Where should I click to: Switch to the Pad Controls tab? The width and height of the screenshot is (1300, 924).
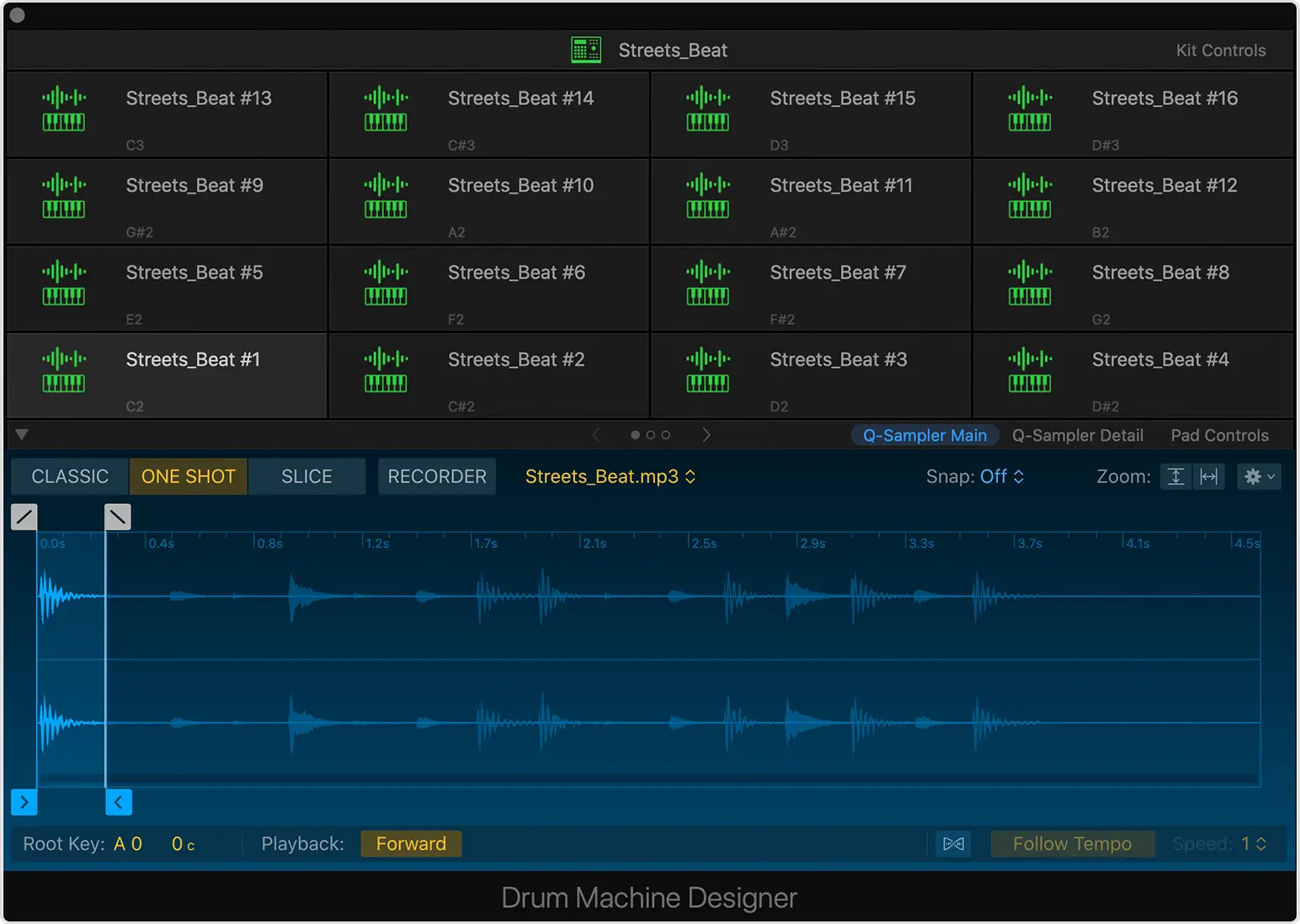point(1219,435)
